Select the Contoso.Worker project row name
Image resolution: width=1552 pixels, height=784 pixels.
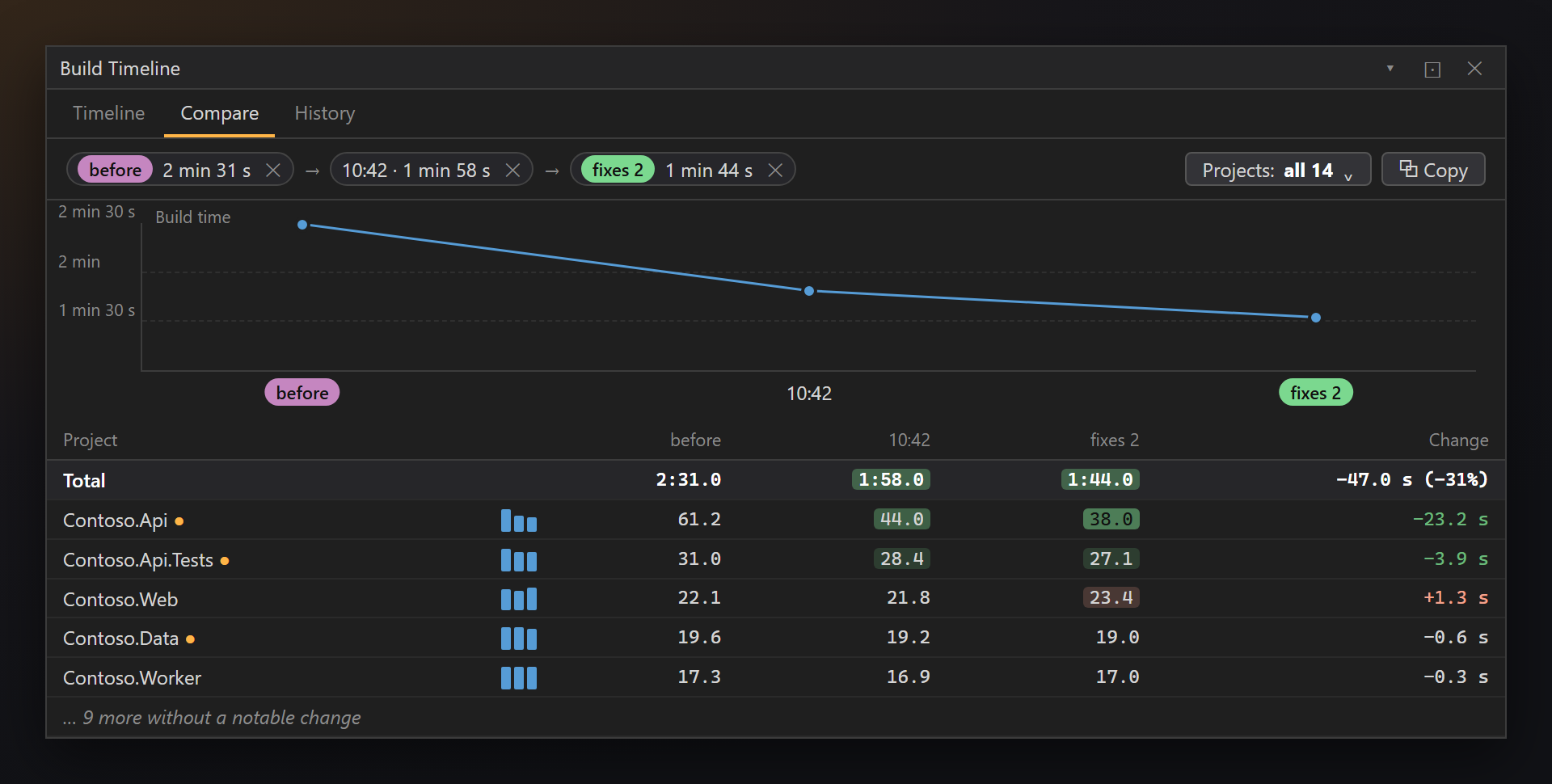(x=132, y=678)
